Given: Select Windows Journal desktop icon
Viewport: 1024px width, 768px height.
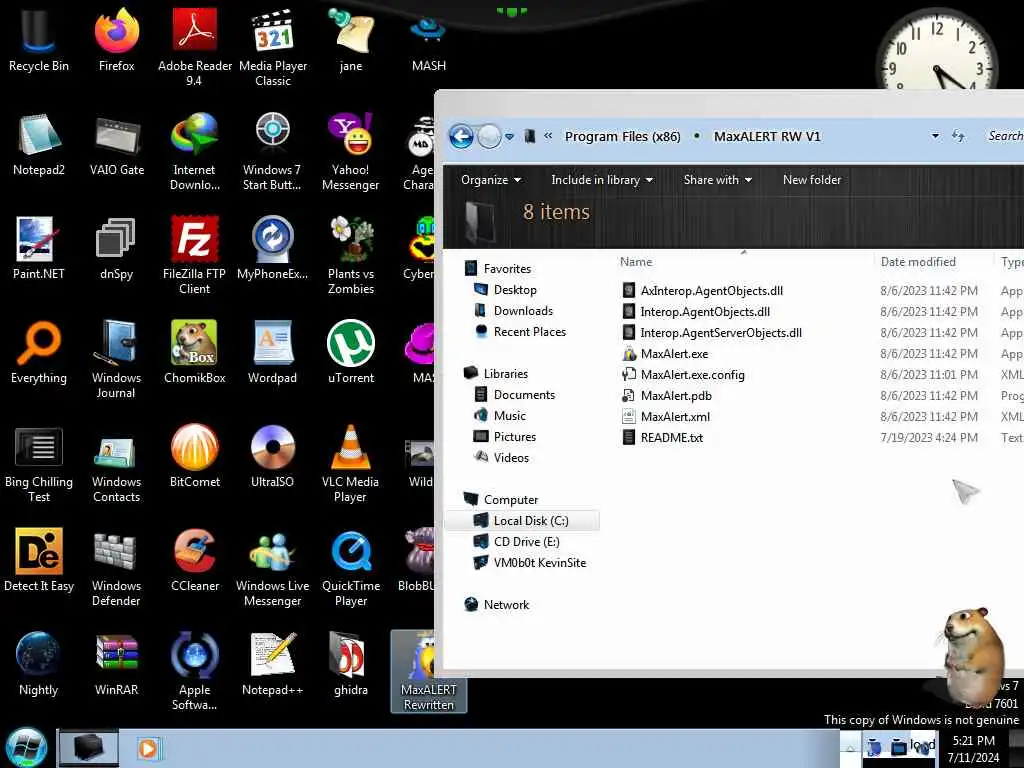Looking at the screenshot, I should [117, 359].
